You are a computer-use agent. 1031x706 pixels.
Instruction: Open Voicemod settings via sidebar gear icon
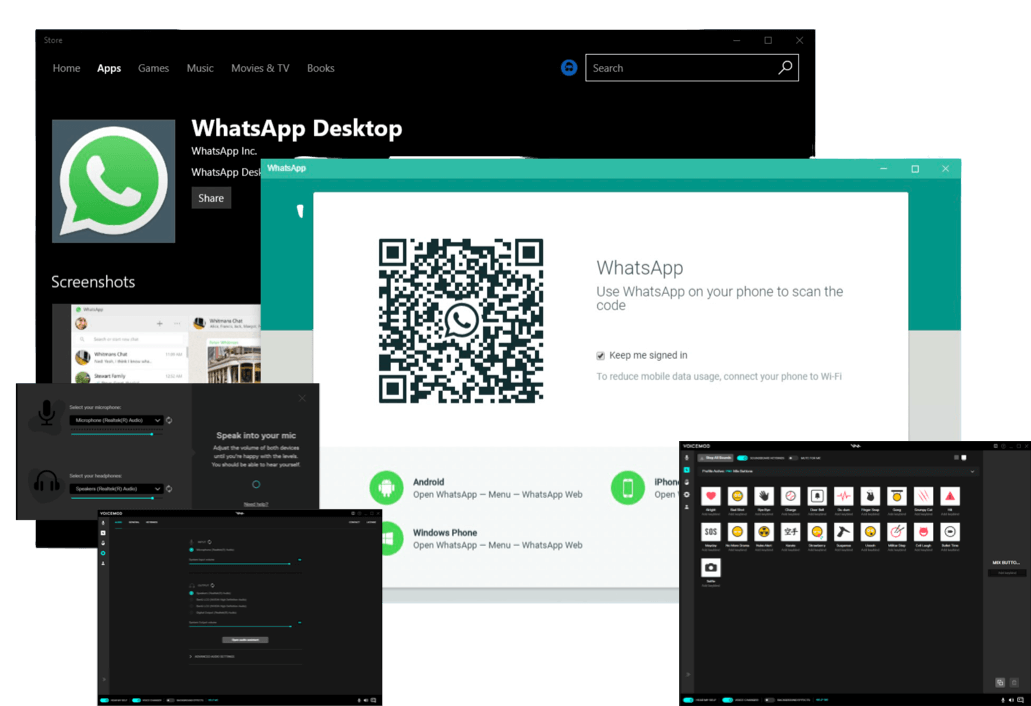click(x=686, y=495)
